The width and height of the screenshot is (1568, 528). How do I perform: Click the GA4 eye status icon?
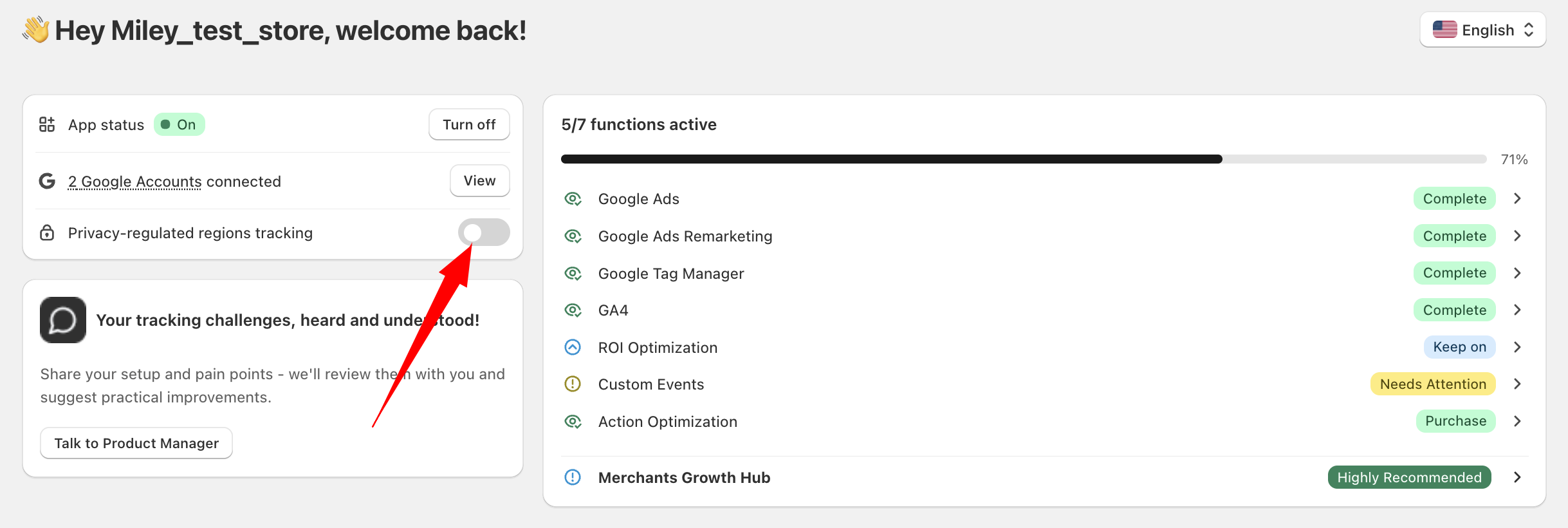573,310
